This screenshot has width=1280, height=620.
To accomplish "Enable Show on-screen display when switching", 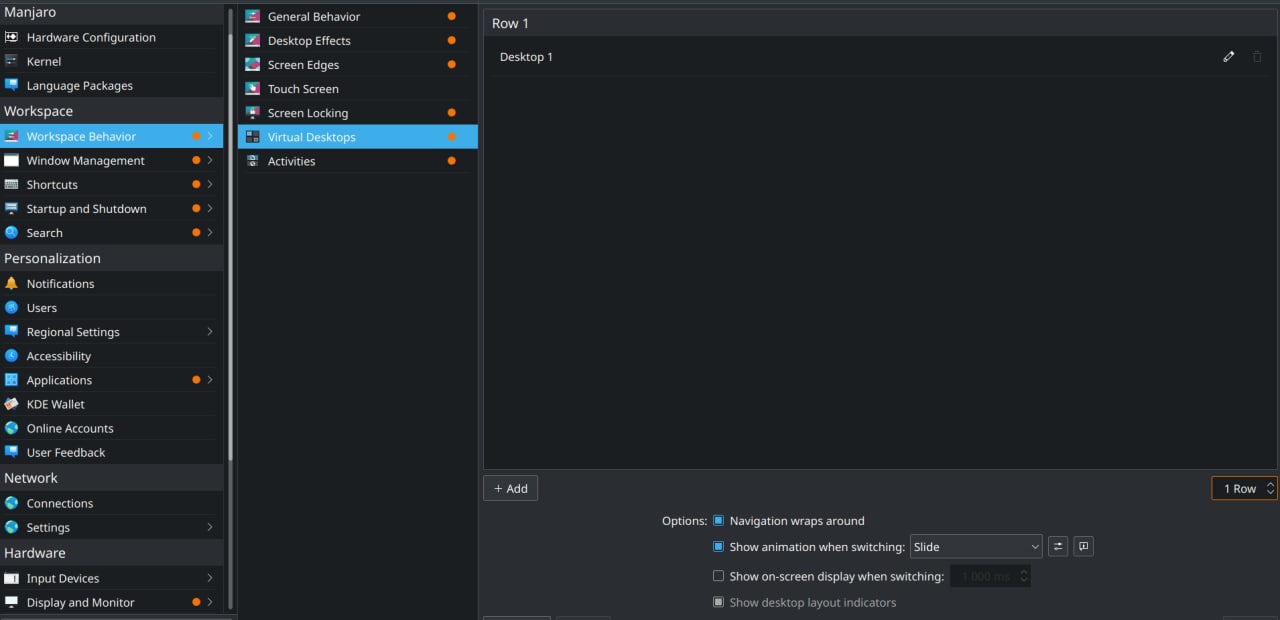I will pos(718,576).
